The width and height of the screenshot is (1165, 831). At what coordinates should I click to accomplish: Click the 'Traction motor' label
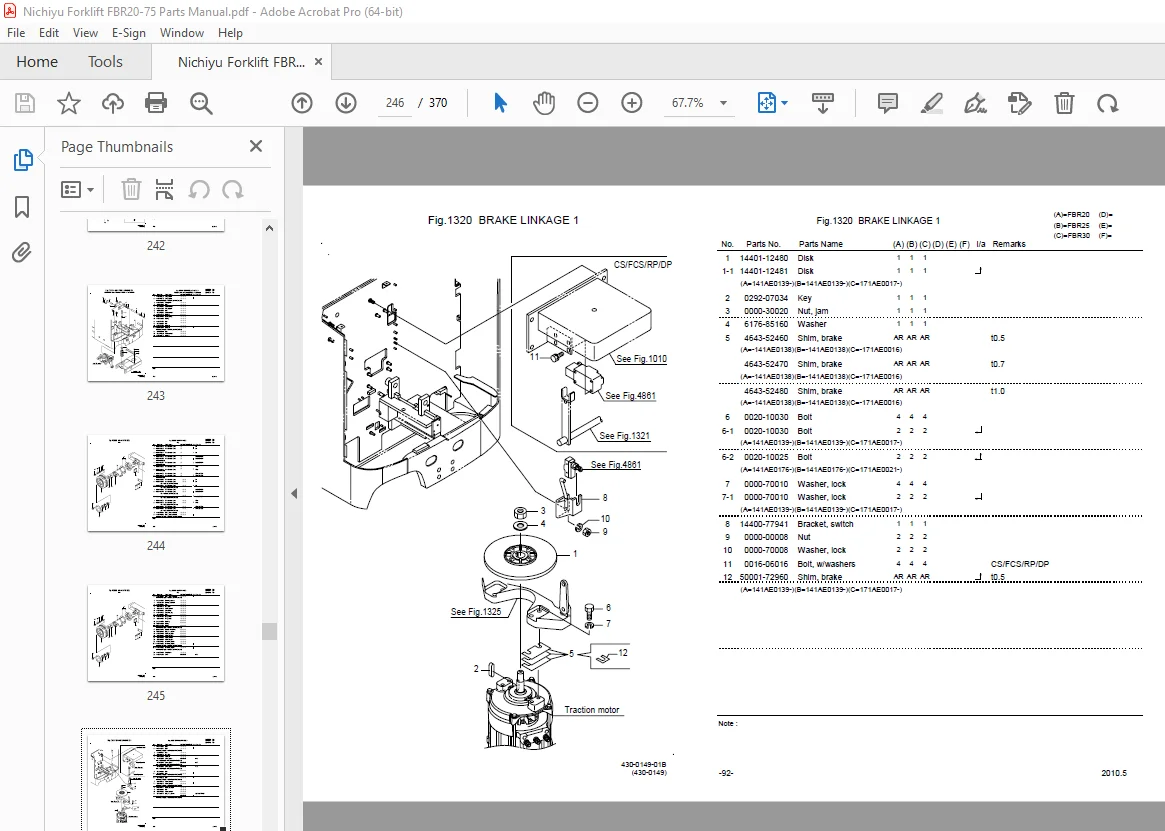pyautogui.click(x=591, y=710)
